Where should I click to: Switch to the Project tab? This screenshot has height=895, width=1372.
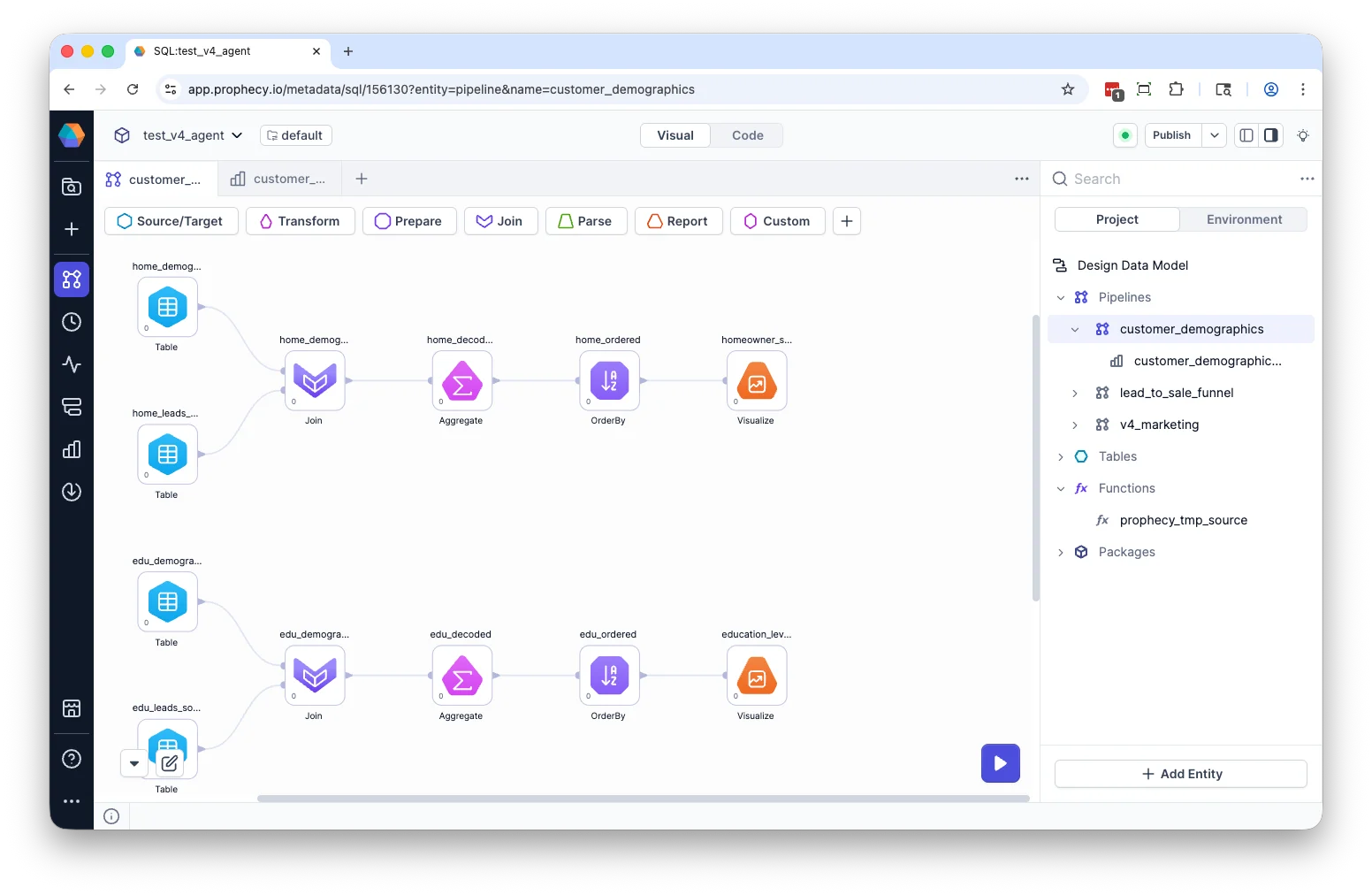click(1117, 219)
